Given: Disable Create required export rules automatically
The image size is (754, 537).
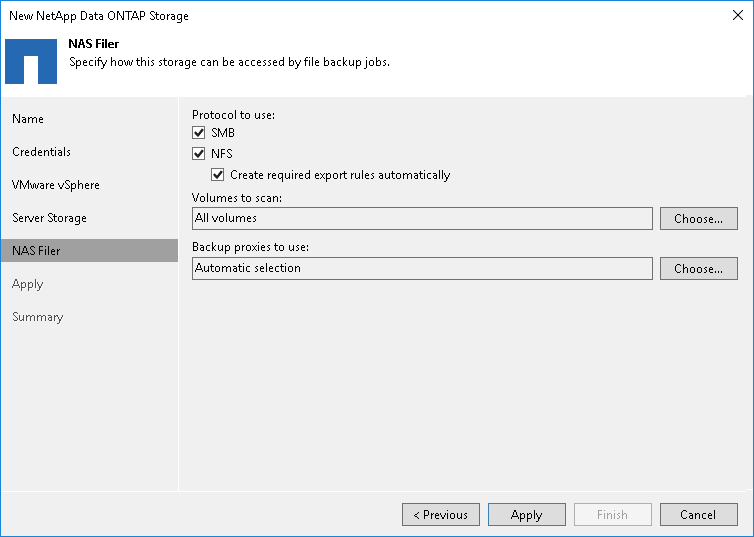Looking at the screenshot, I should (218, 175).
